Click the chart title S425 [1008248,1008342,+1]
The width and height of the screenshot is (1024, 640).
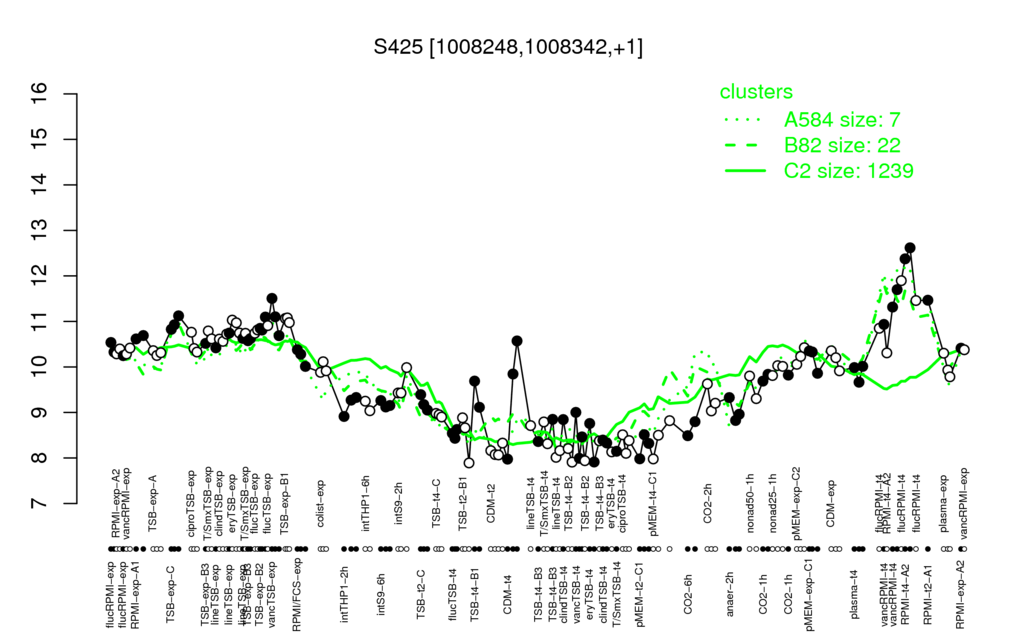point(508,47)
